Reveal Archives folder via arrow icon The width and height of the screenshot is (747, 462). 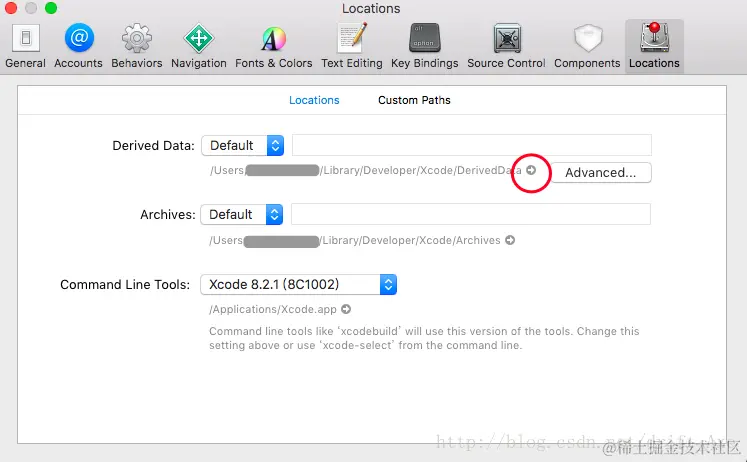click(510, 240)
